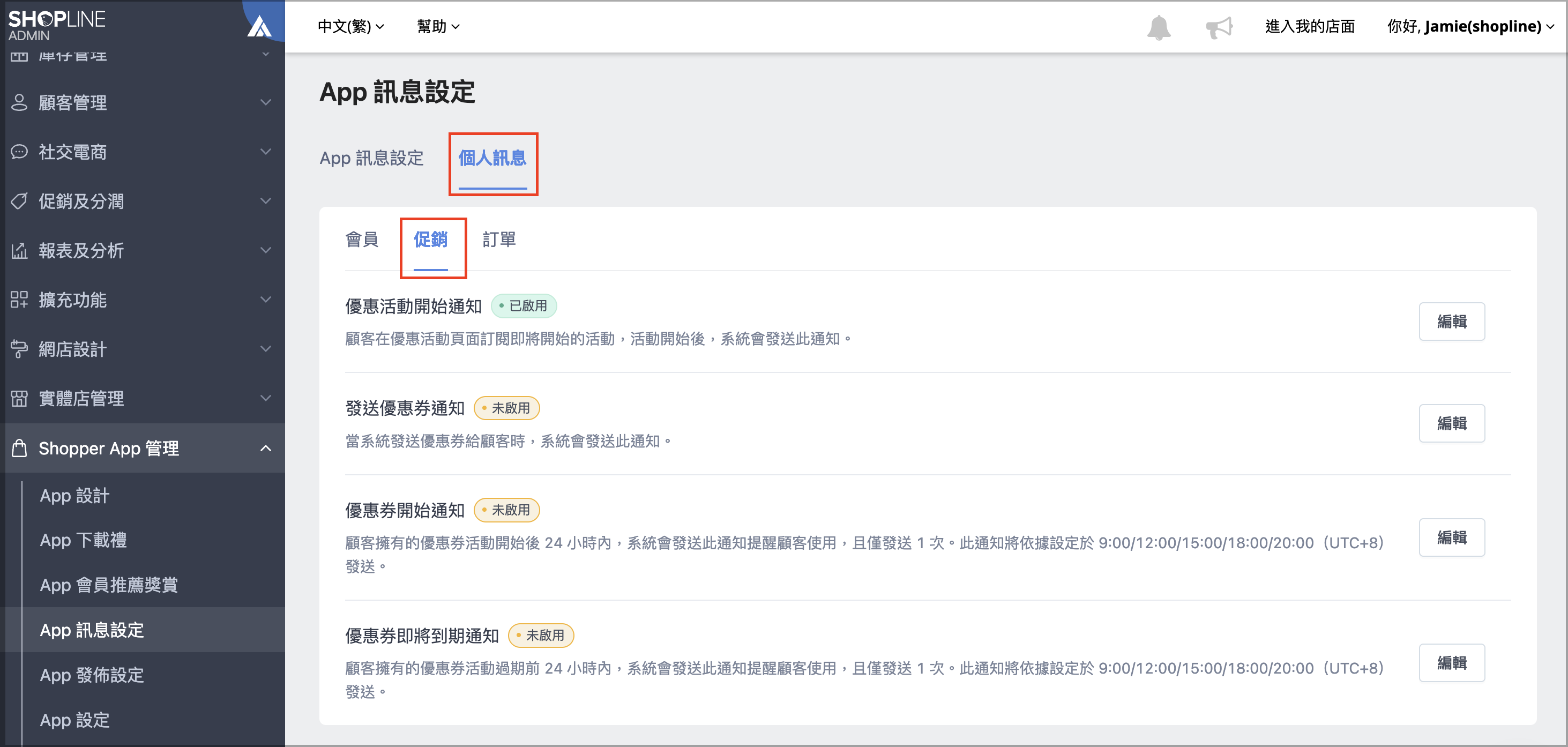Click the 優惠活動開始通知 title
This screenshot has width=1568, height=747.
(414, 306)
